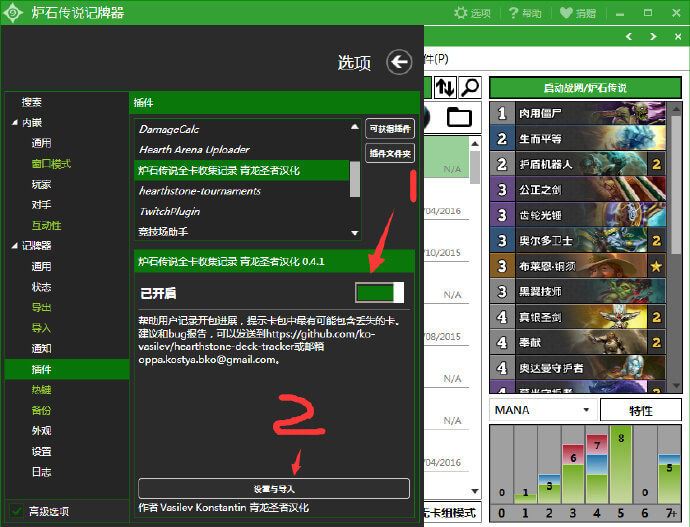Click the 可获得插件 button
The width and height of the screenshot is (690, 527).
click(x=390, y=129)
